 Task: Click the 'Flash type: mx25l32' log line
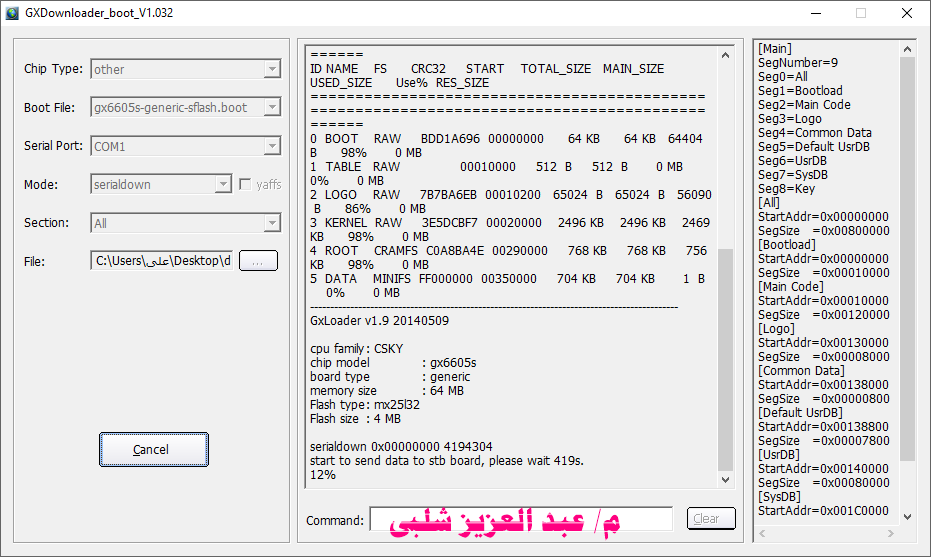(x=365, y=405)
